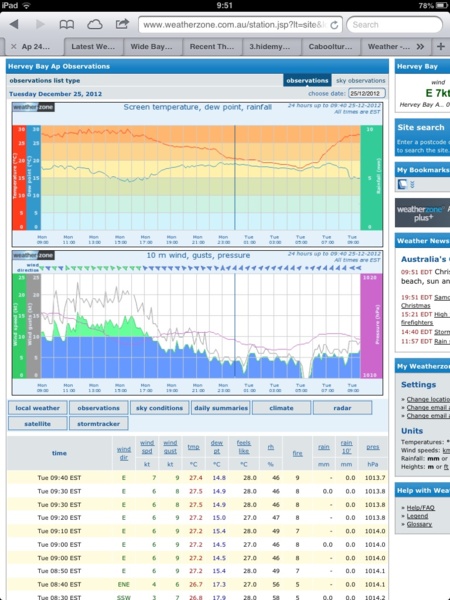Viewport: 450px width, 600px height.
Task: Click the Tuesday December 25, 2012 heading
Action: pyautogui.click(x=55, y=94)
